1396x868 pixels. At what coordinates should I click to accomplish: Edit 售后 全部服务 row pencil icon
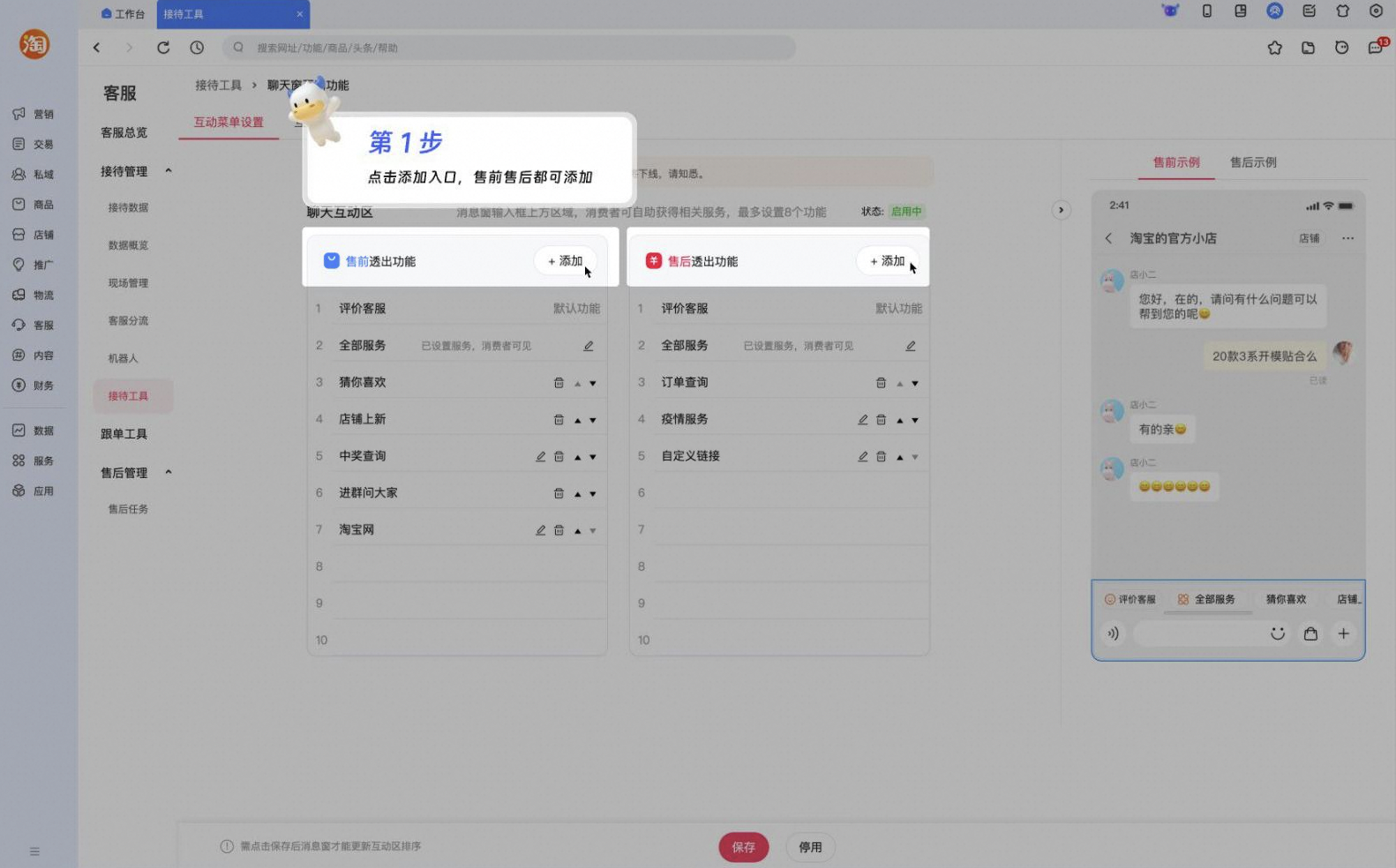(911, 346)
